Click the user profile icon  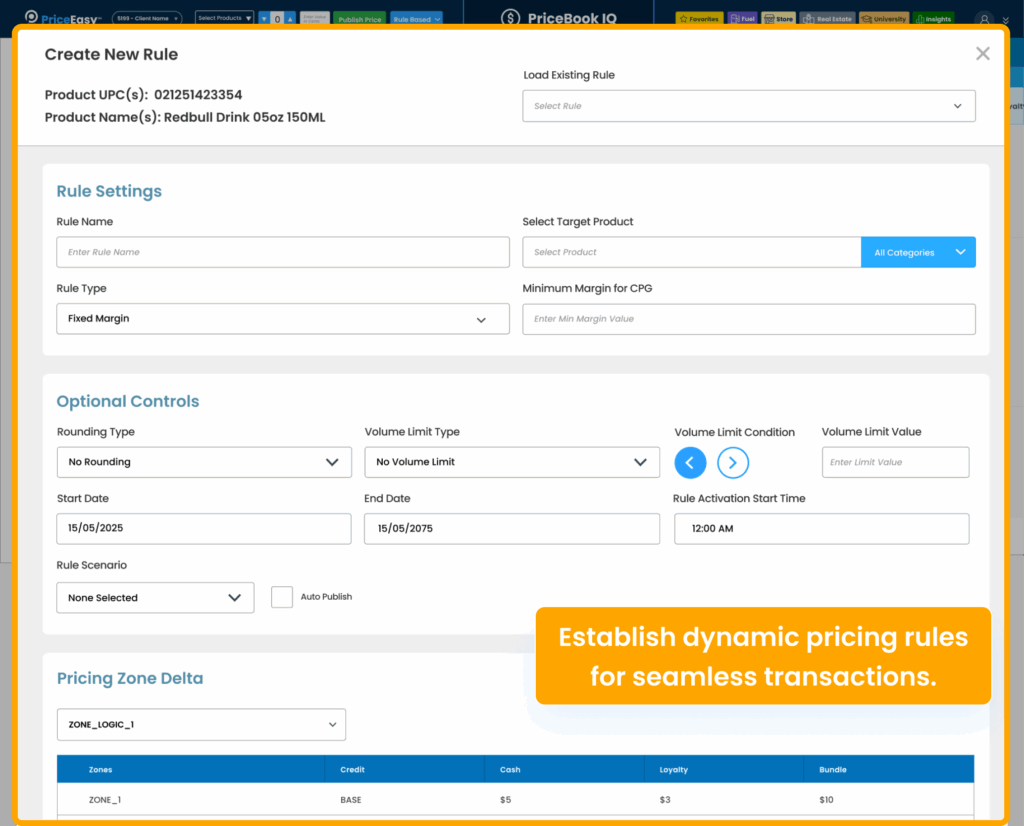(x=985, y=19)
